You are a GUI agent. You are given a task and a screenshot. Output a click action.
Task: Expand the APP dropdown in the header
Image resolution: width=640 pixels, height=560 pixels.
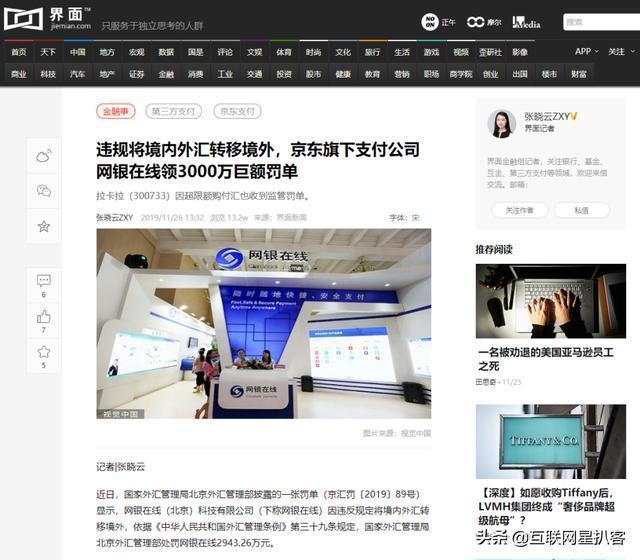point(587,51)
